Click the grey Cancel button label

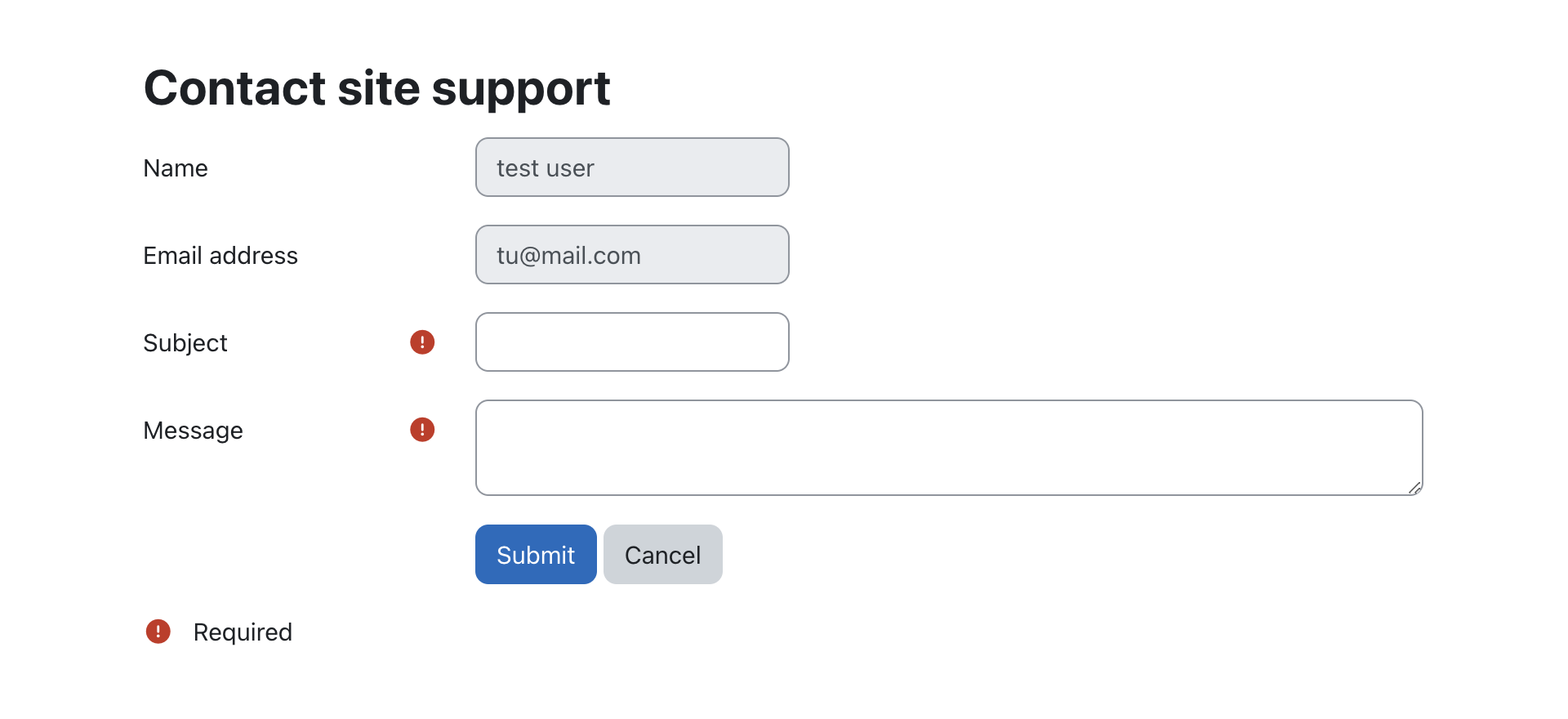tap(663, 556)
